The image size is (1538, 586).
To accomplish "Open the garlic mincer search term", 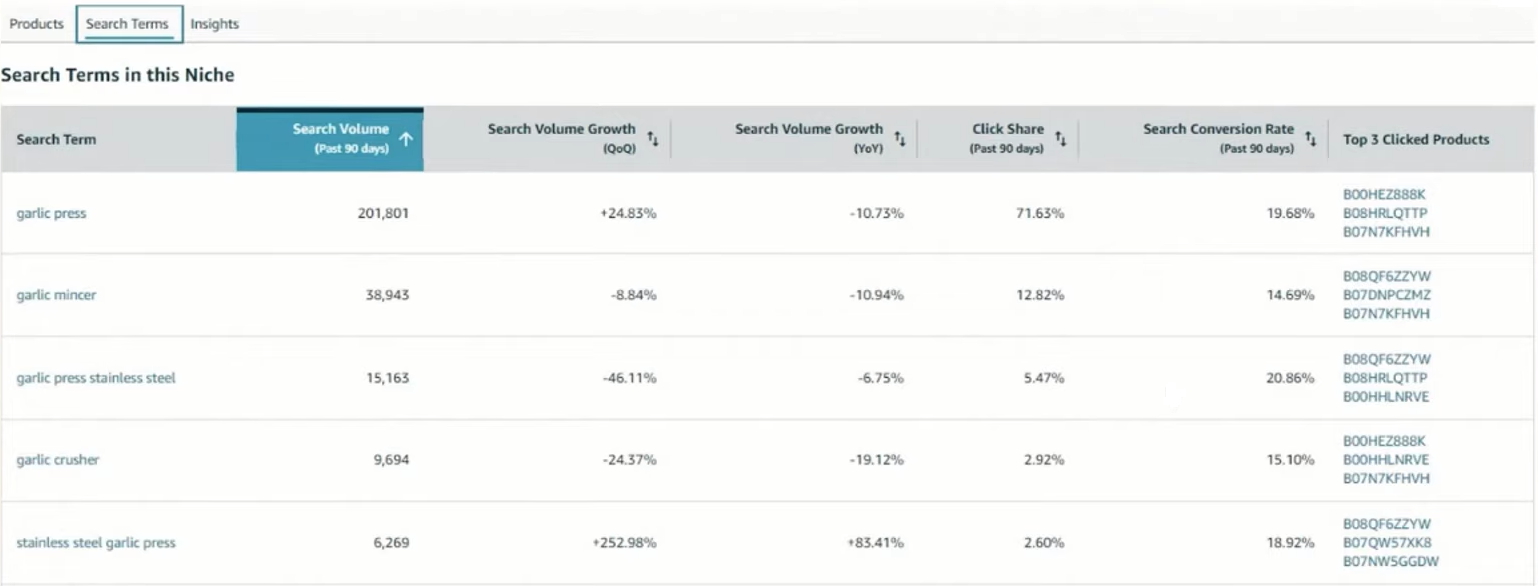I will click(55, 295).
